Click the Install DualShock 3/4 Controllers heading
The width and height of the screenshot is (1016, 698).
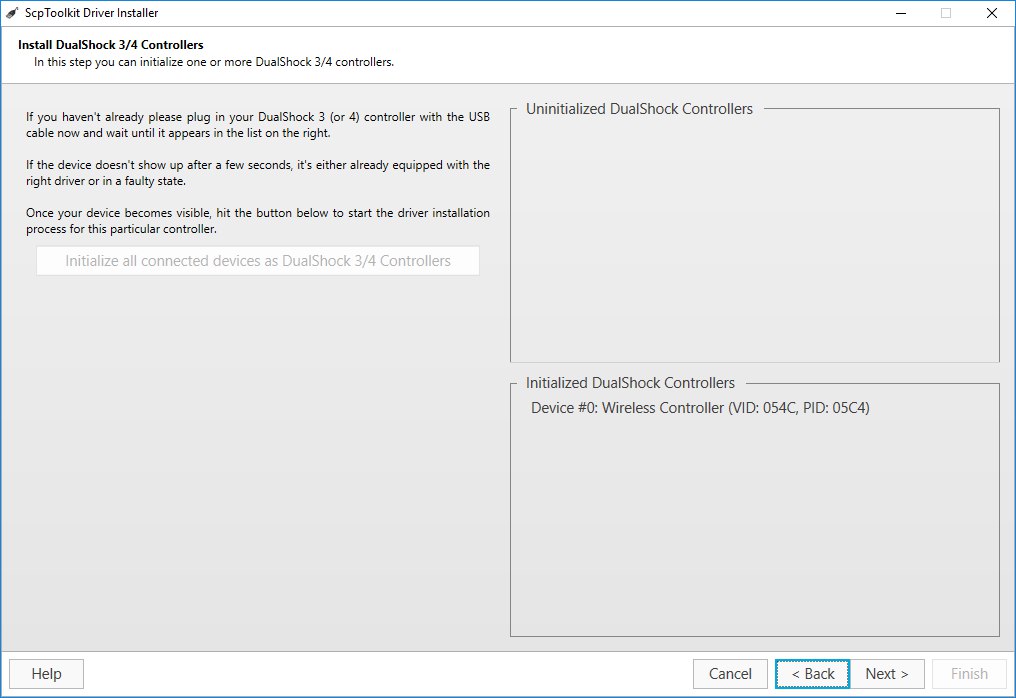coord(111,45)
